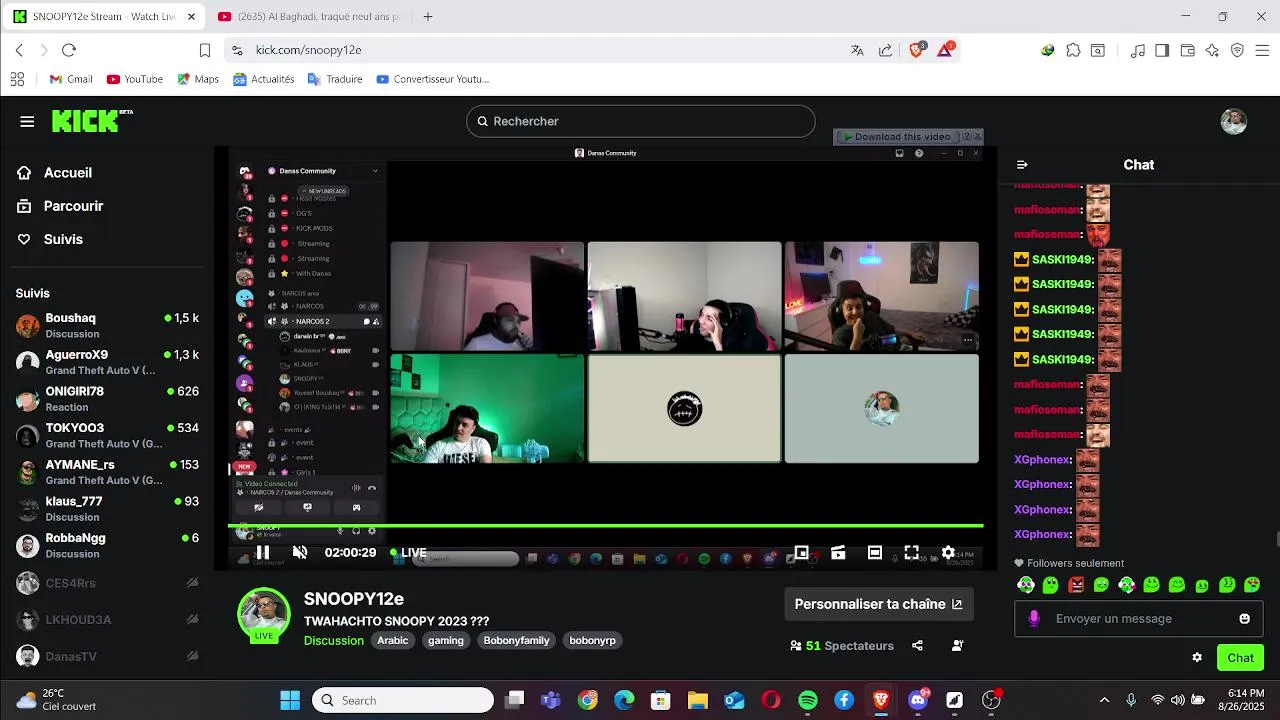Open followed channel RobbaNgg

(107, 545)
